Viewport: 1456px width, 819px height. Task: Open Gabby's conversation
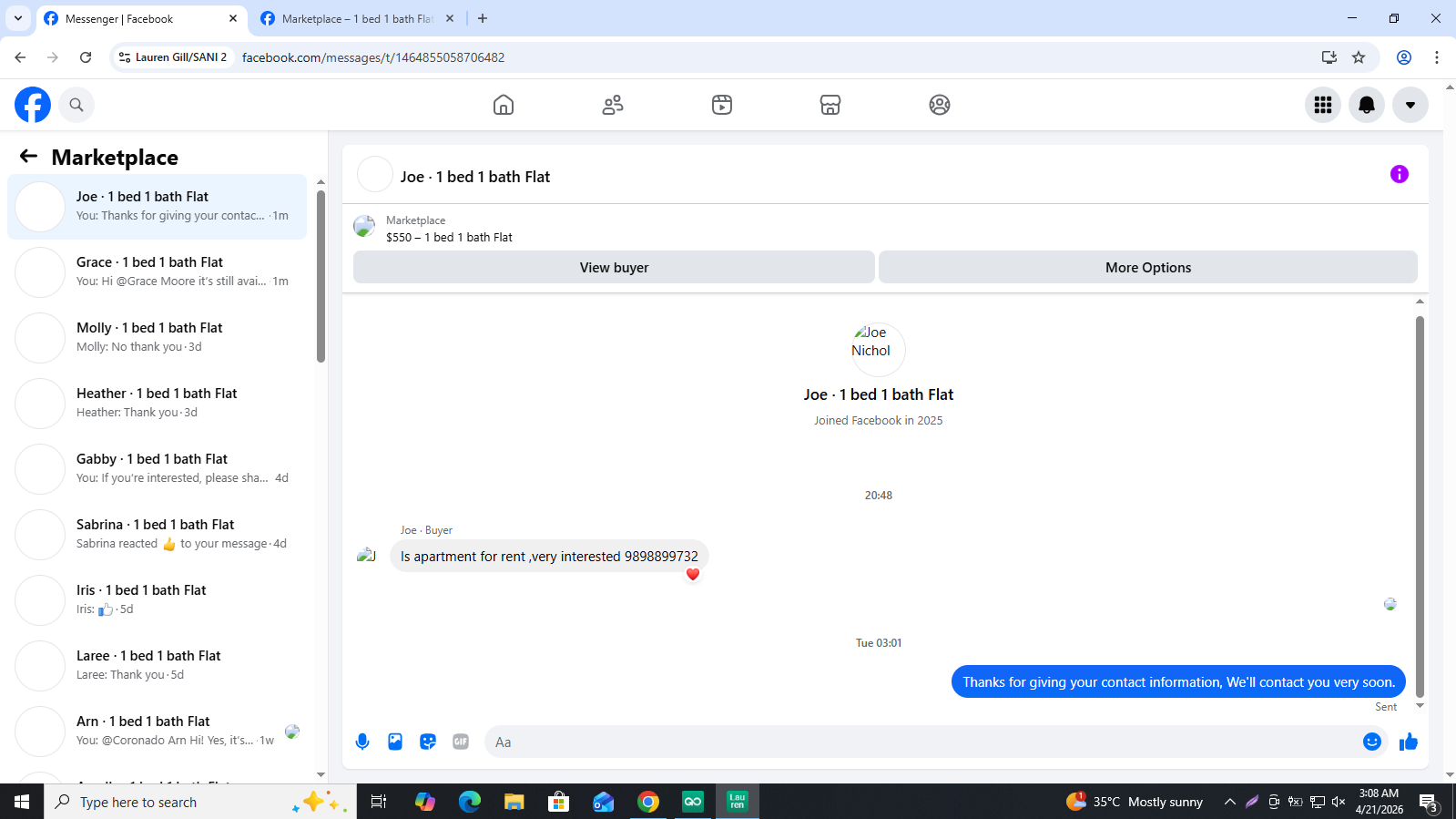click(157, 469)
